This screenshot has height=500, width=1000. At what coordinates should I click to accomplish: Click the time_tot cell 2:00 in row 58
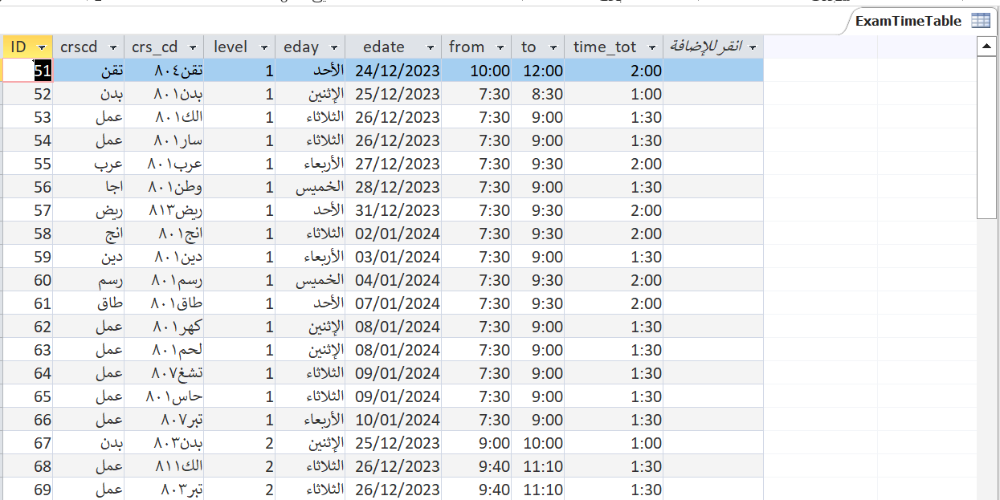[614, 233]
